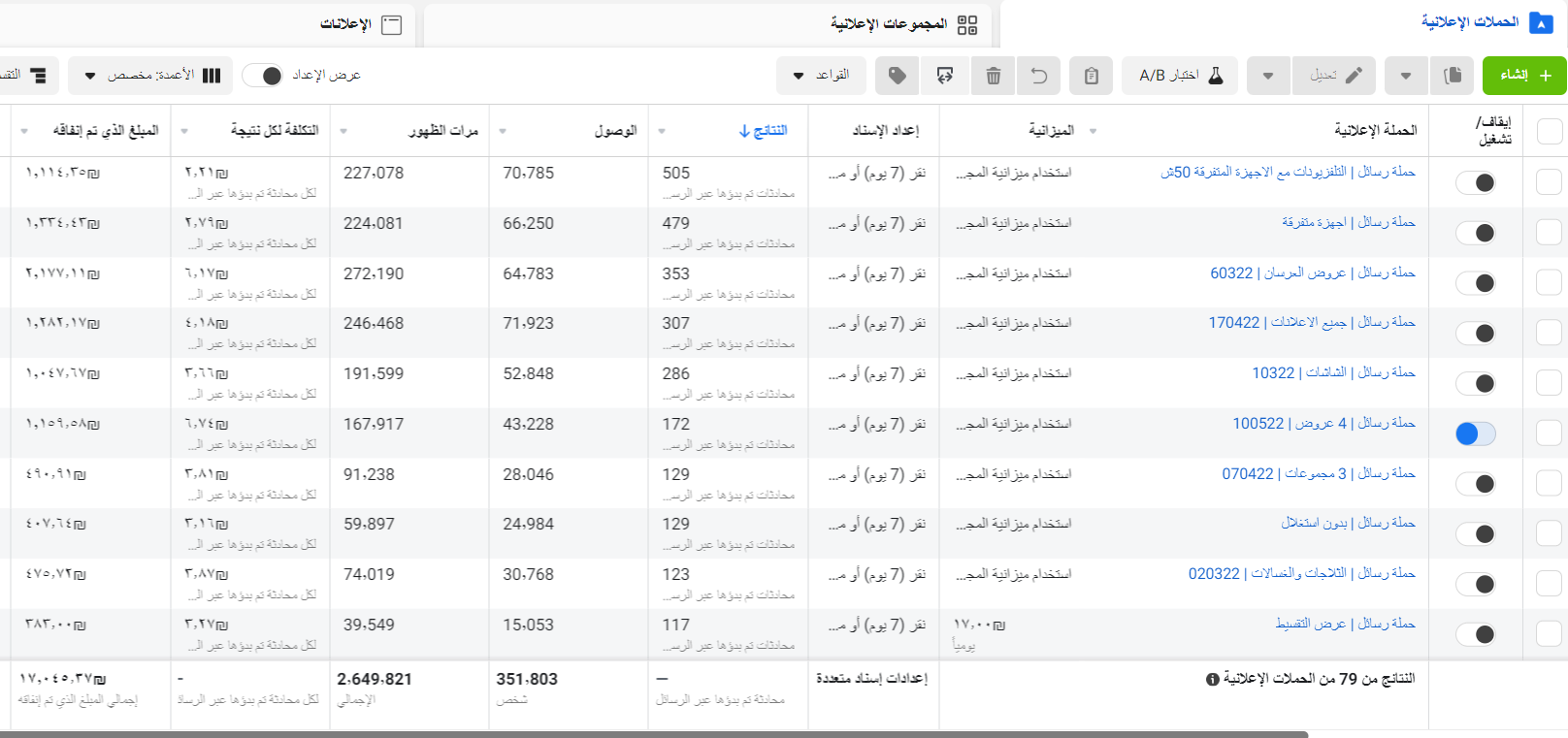Click the clipboard paste icon in toolbar

pyautogui.click(x=1091, y=76)
